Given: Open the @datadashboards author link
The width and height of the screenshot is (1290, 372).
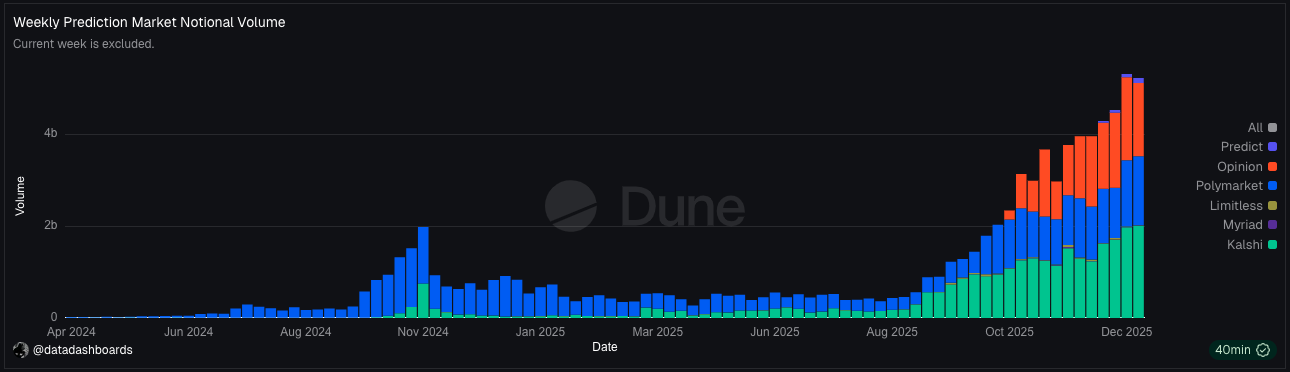Looking at the screenshot, I should (82, 350).
